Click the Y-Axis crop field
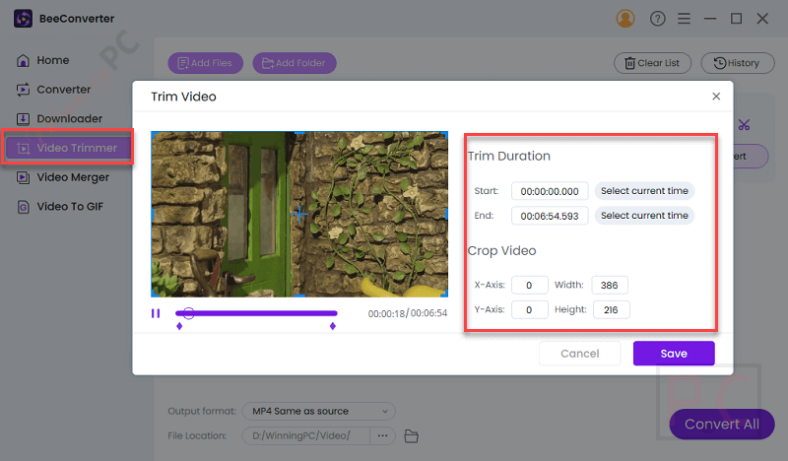 click(529, 310)
